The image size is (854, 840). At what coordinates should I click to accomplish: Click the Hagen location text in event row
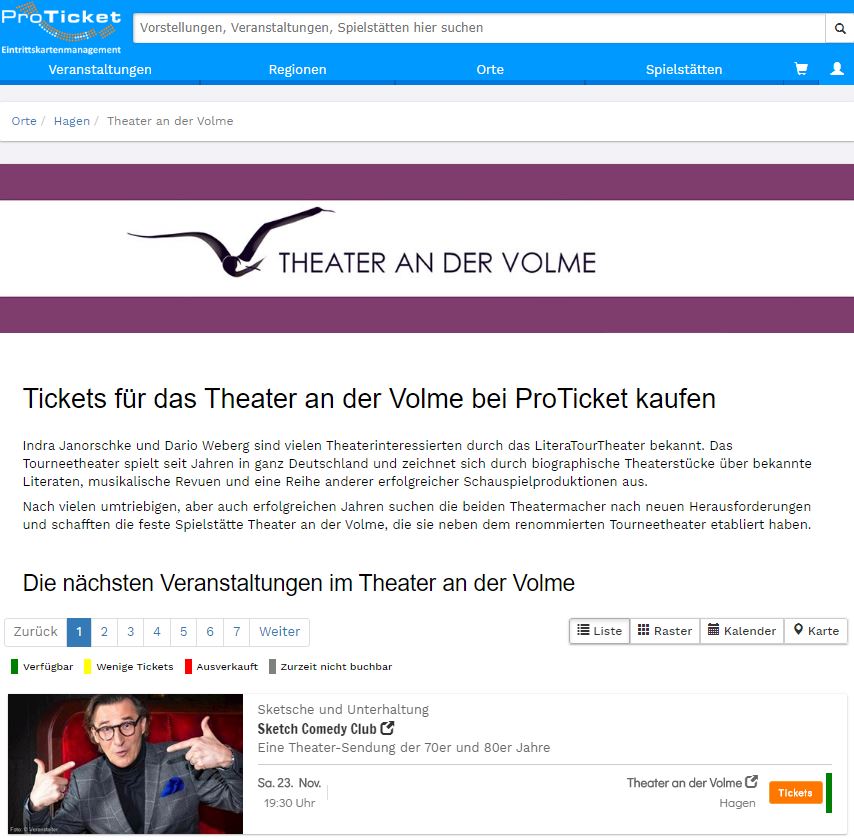tap(737, 803)
